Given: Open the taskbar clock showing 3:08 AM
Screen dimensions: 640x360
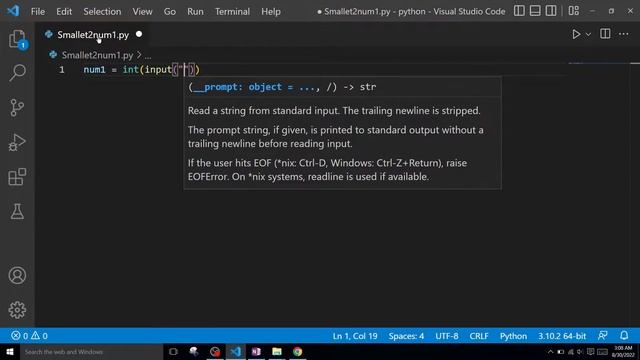Looking at the screenshot, I should (x=623, y=351).
